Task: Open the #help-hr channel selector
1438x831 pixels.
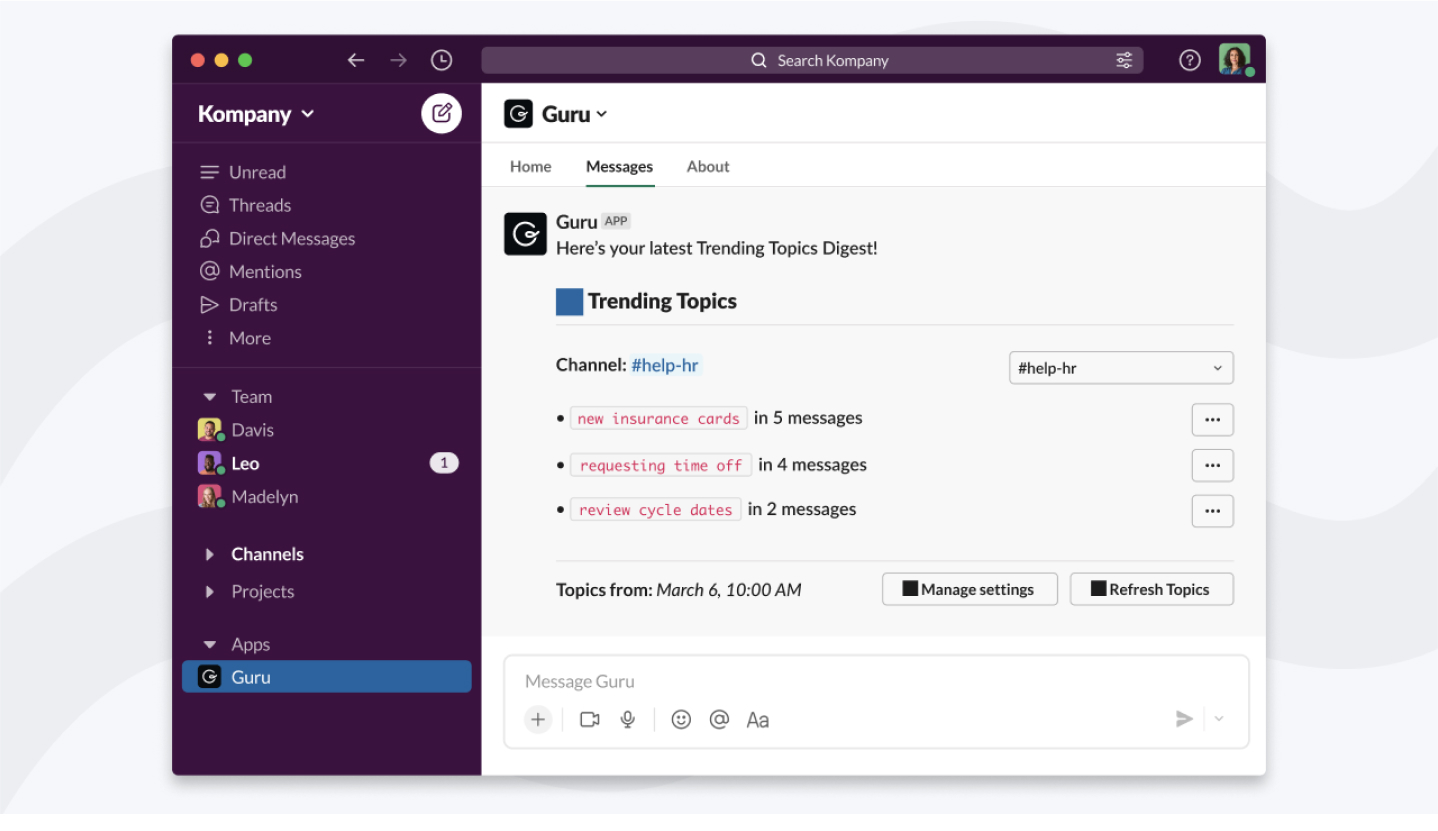Action: [x=1121, y=368]
